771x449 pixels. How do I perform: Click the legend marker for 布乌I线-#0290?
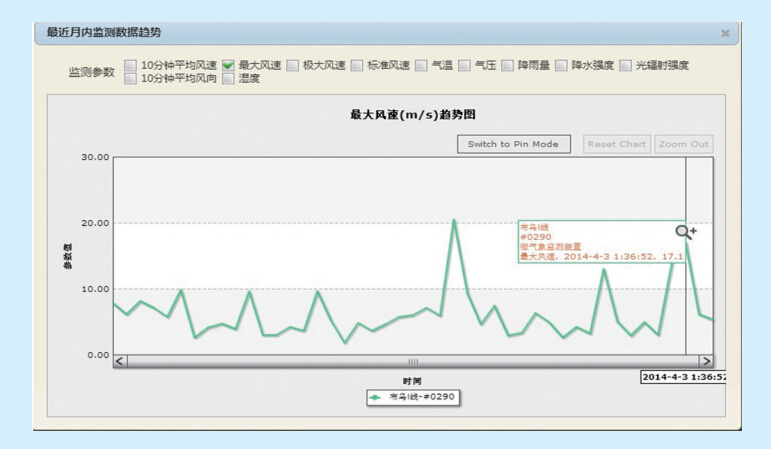tap(375, 397)
